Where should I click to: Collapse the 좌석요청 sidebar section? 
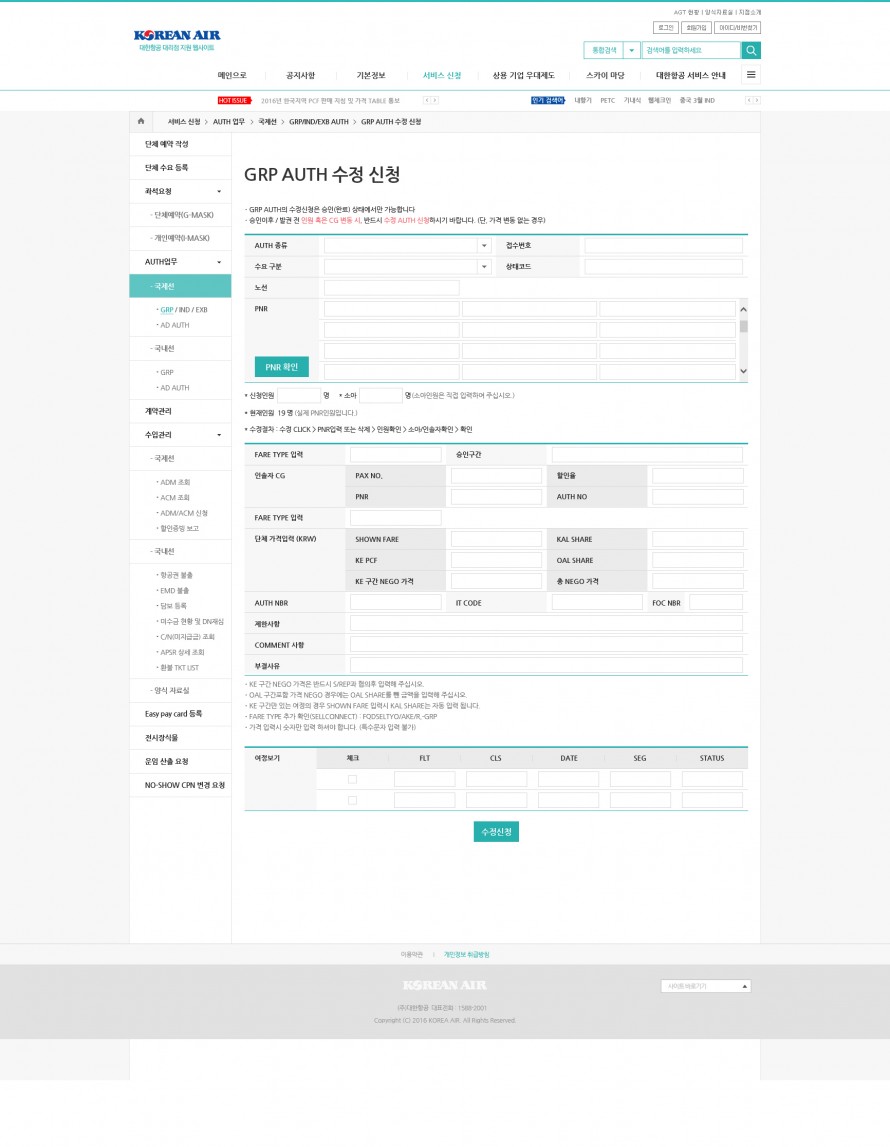(219, 191)
